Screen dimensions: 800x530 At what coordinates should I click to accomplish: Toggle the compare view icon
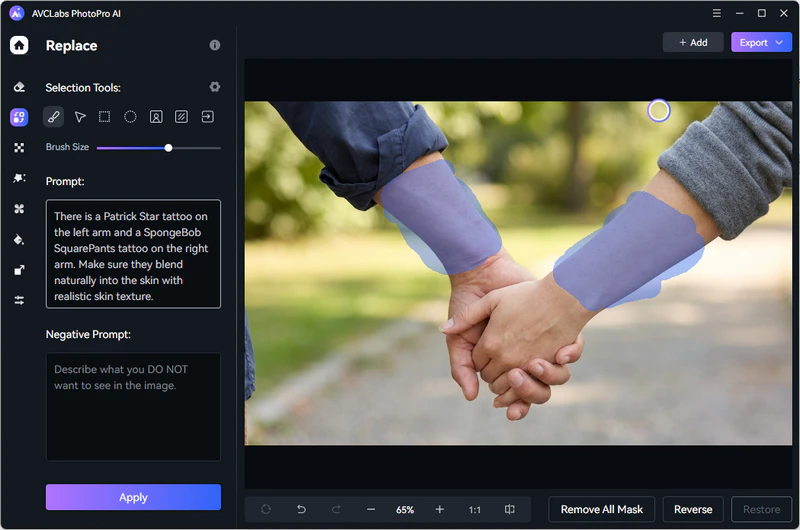510,509
